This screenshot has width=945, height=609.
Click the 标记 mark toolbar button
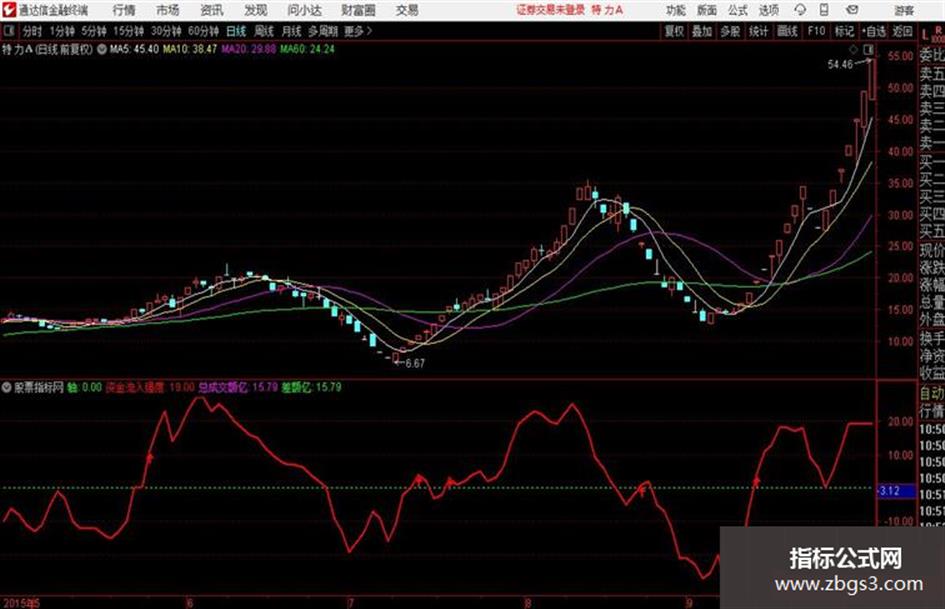pos(844,31)
